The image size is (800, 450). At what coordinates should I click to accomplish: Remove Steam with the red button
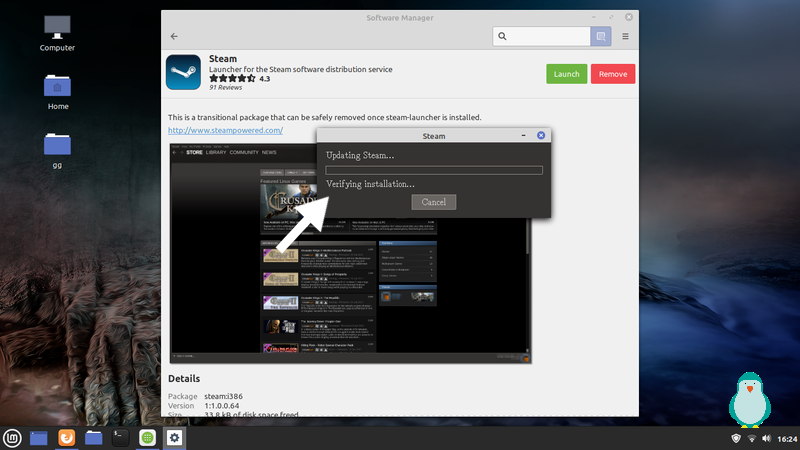[x=613, y=74]
